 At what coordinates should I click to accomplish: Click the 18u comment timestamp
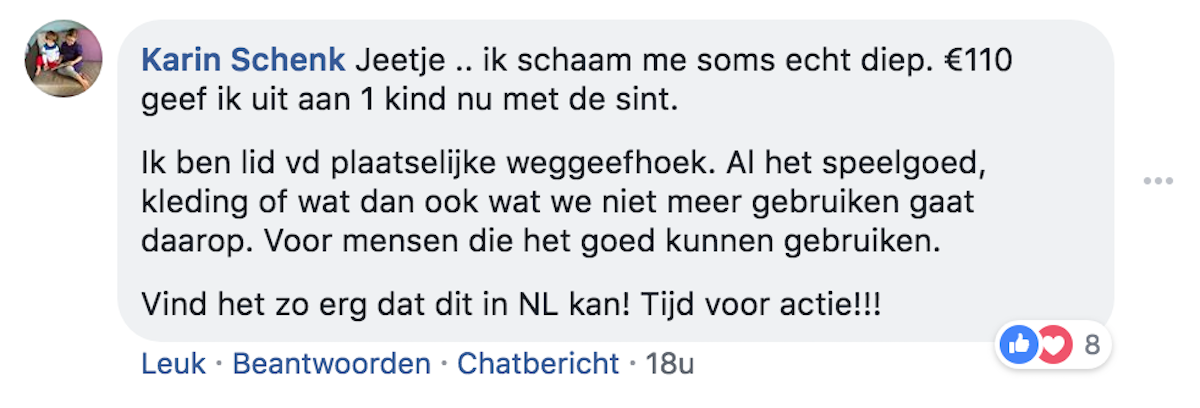(x=670, y=363)
